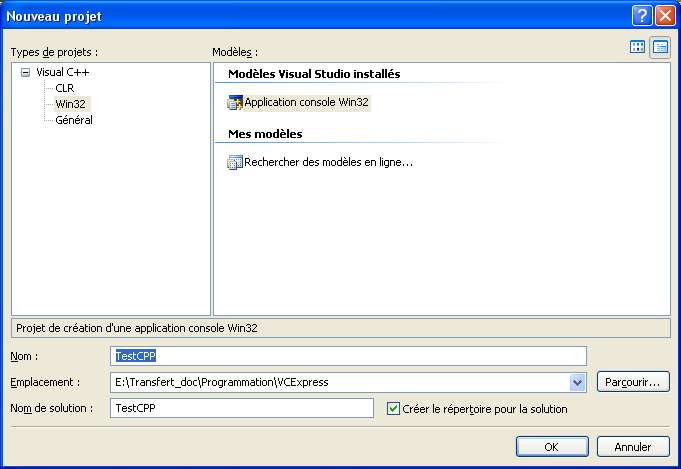Switch to small icons list view
Viewport: 681px width, 469px height.
click(x=660, y=47)
